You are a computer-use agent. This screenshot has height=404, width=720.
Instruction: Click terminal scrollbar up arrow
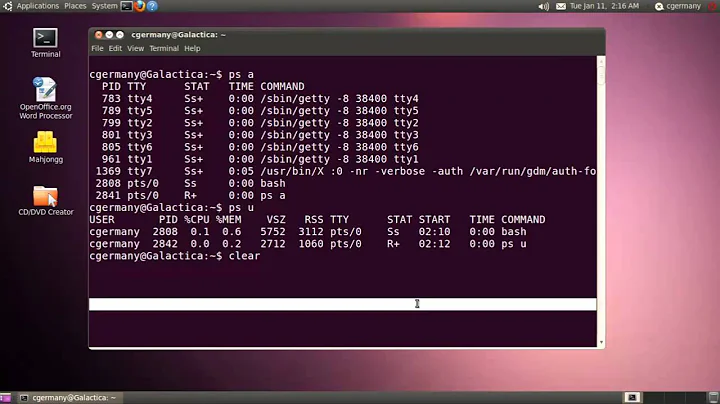pyautogui.click(x=601, y=61)
